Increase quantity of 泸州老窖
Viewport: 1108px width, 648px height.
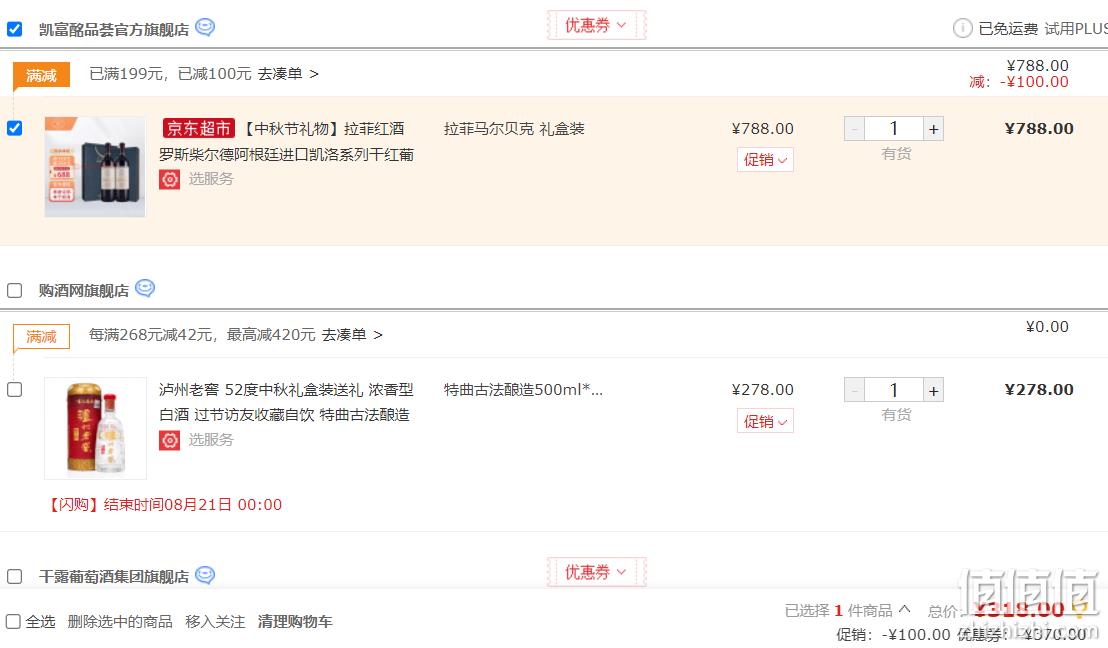click(933, 390)
